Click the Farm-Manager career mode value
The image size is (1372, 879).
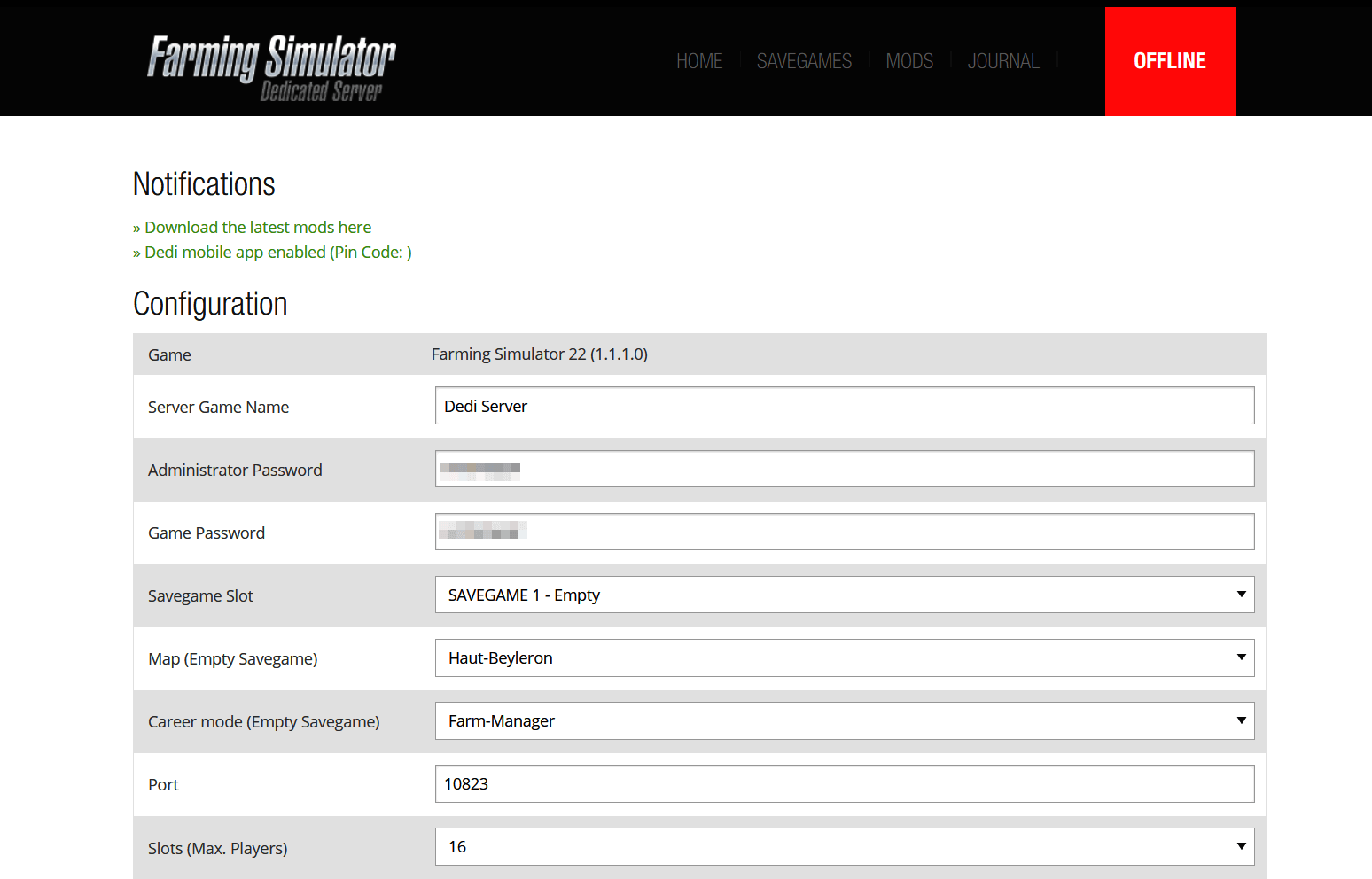tap(500, 720)
